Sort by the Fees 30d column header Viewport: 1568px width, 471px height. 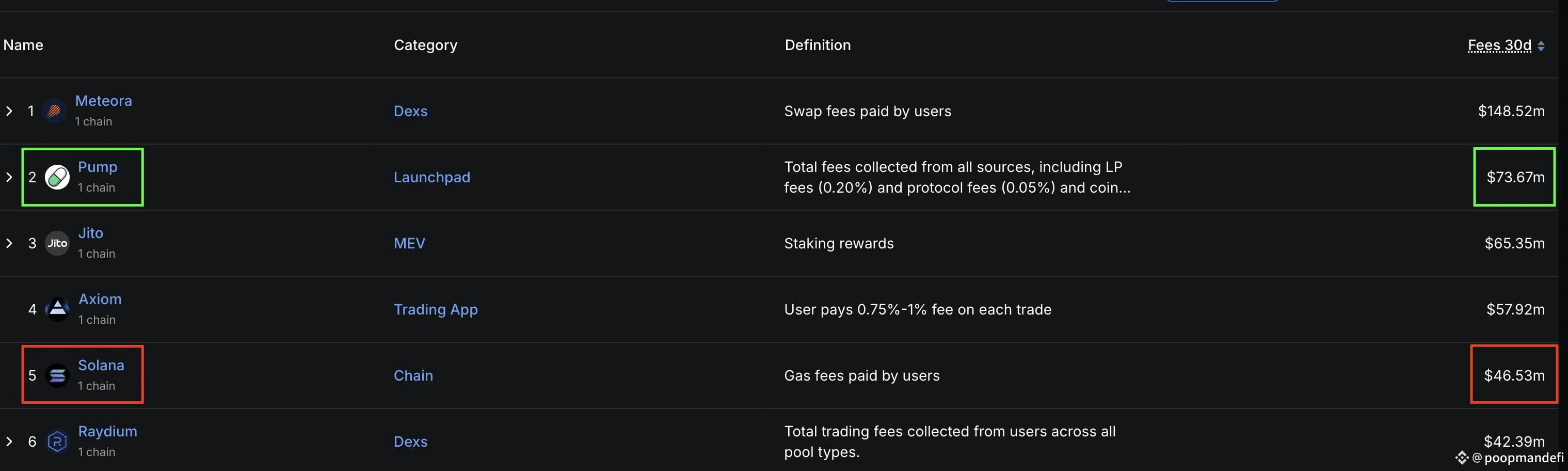coord(1499,45)
